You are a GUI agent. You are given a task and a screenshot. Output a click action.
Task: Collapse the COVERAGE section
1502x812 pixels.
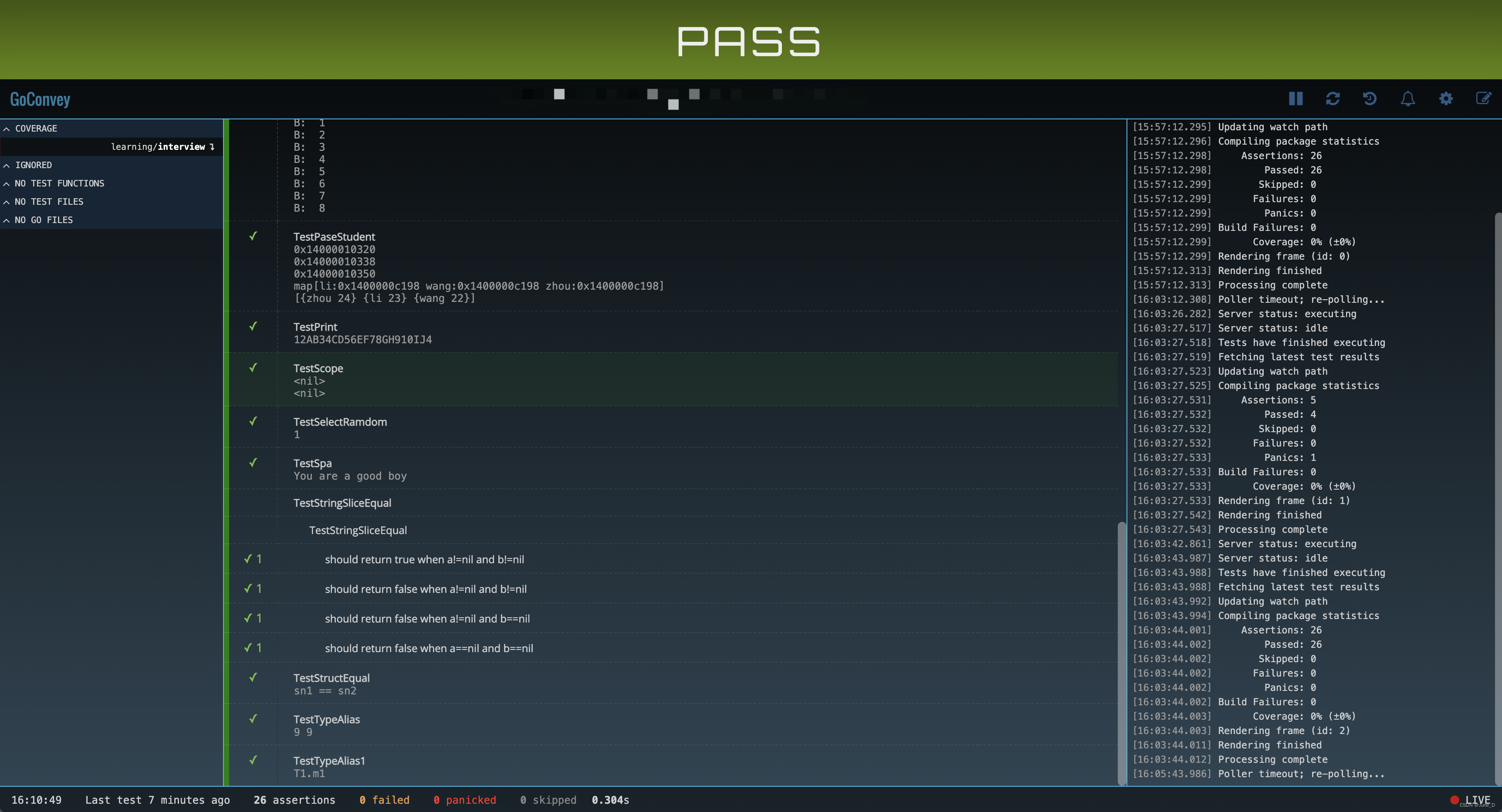(36, 128)
